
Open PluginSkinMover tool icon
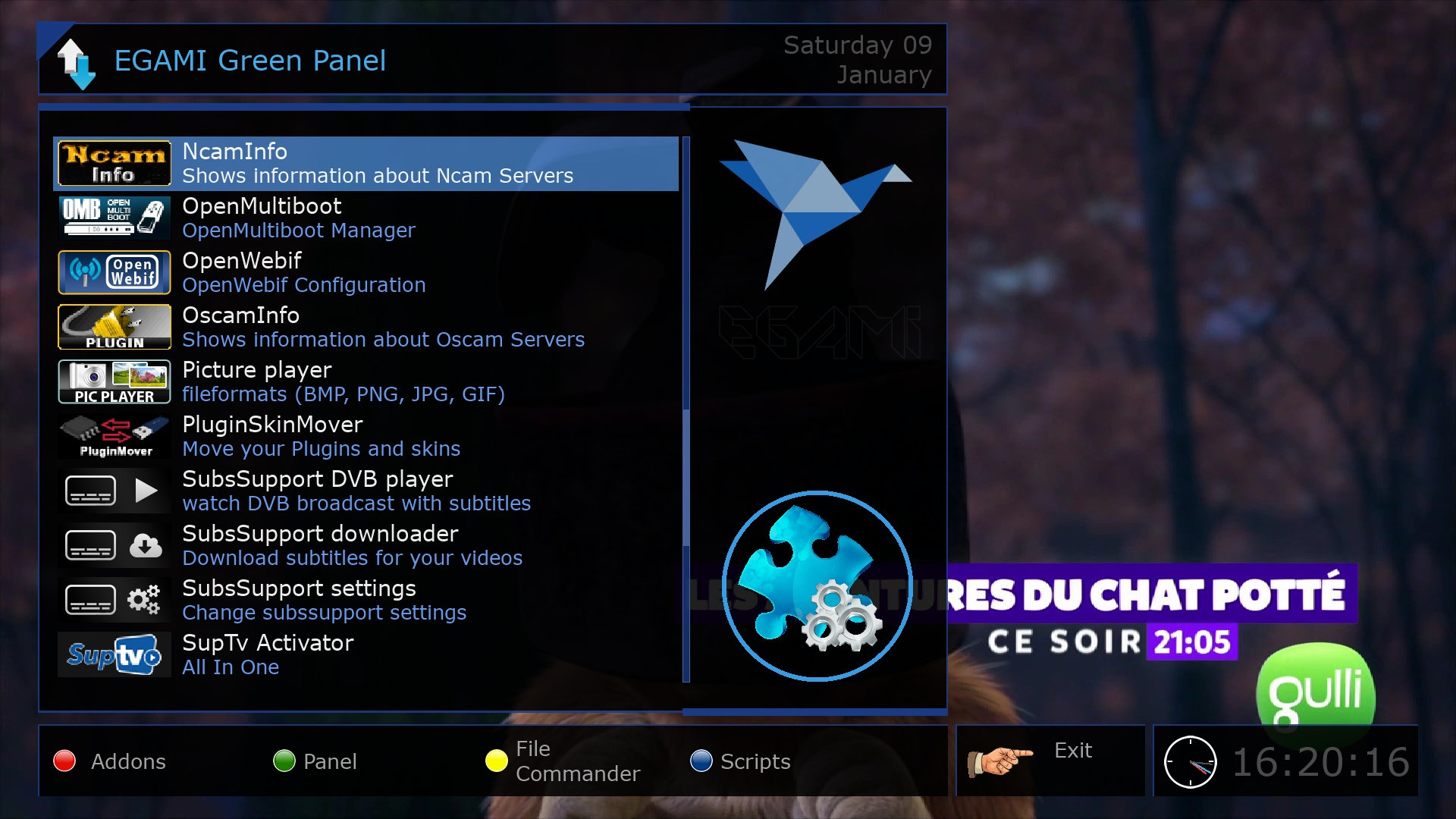113,434
